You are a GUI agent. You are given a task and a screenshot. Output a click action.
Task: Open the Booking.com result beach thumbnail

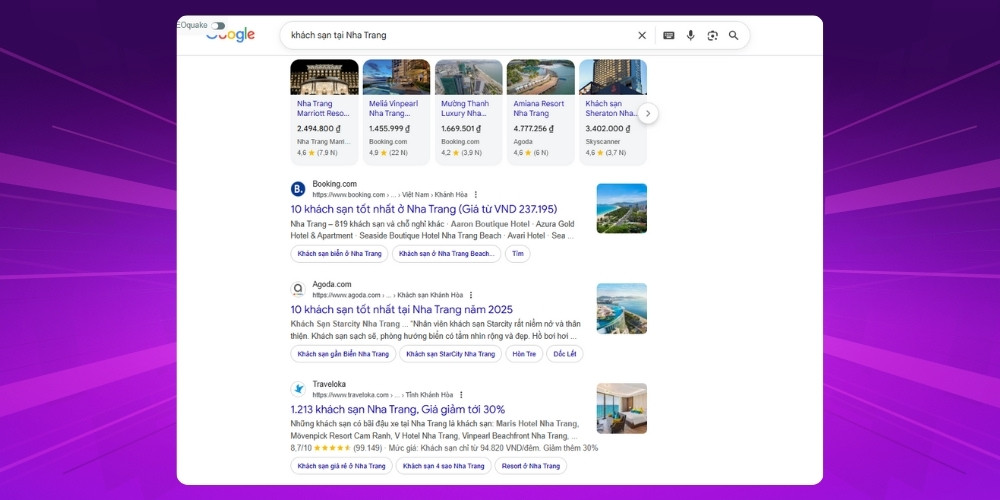tap(622, 209)
